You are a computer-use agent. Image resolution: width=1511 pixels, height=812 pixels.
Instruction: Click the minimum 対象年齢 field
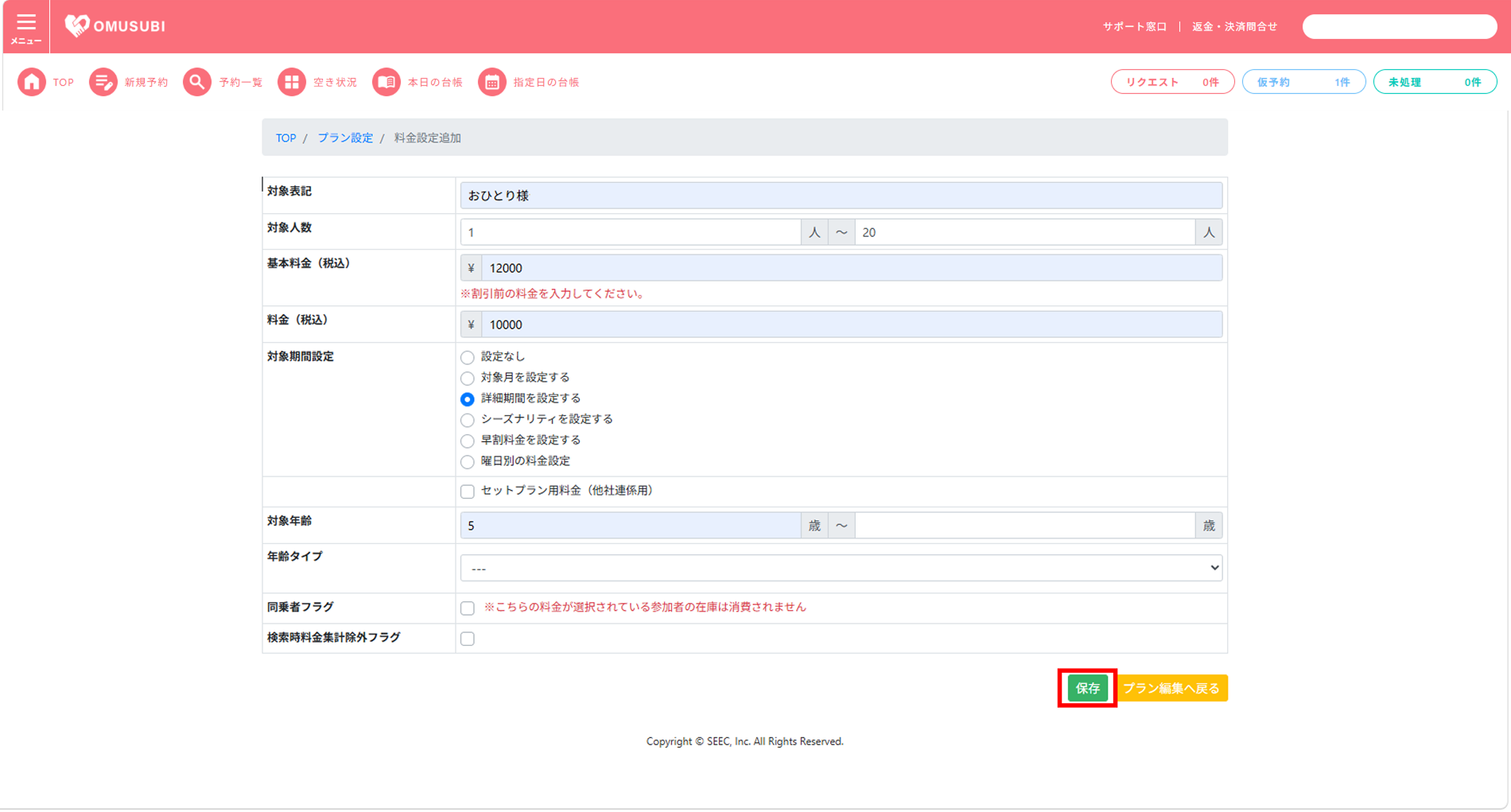click(x=630, y=526)
